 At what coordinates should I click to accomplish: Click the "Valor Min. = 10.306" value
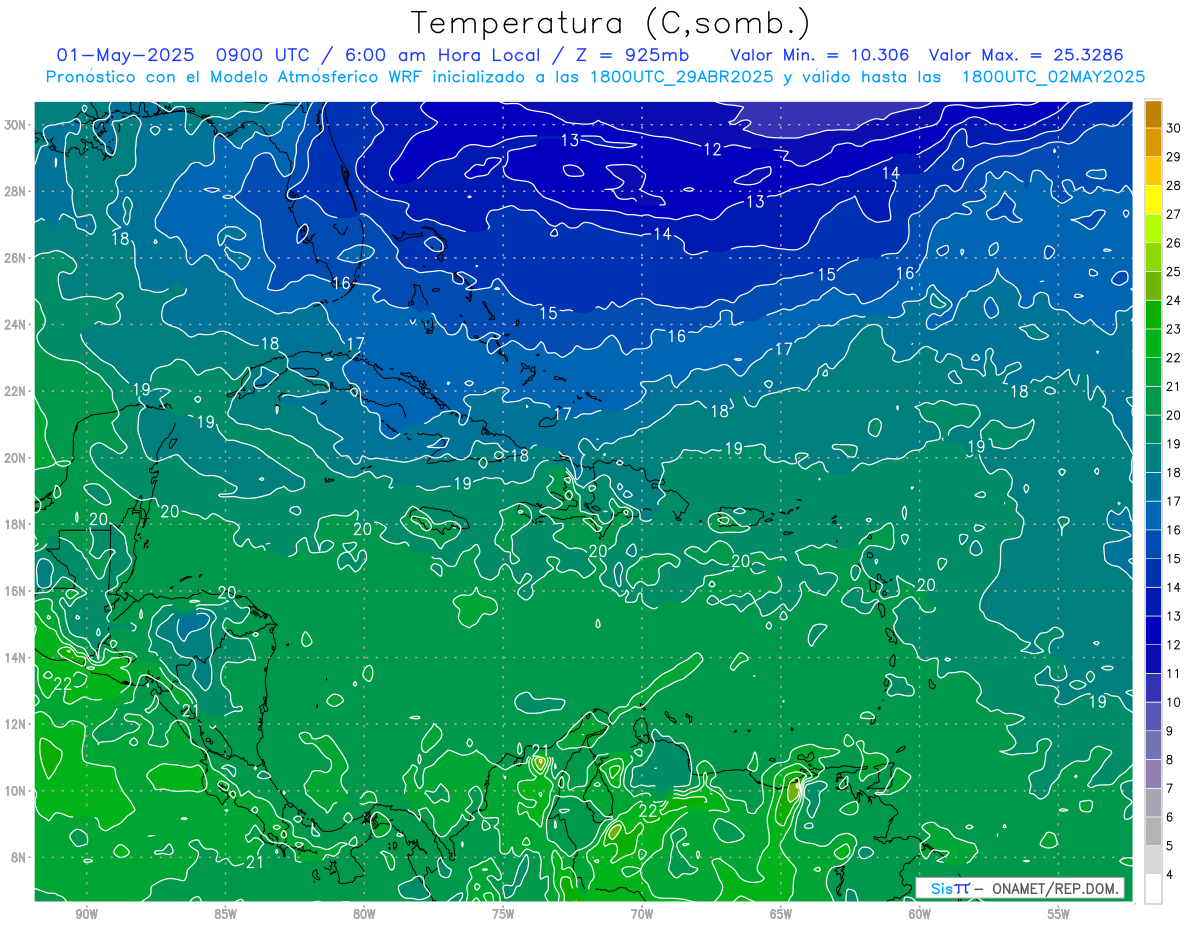[819, 55]
